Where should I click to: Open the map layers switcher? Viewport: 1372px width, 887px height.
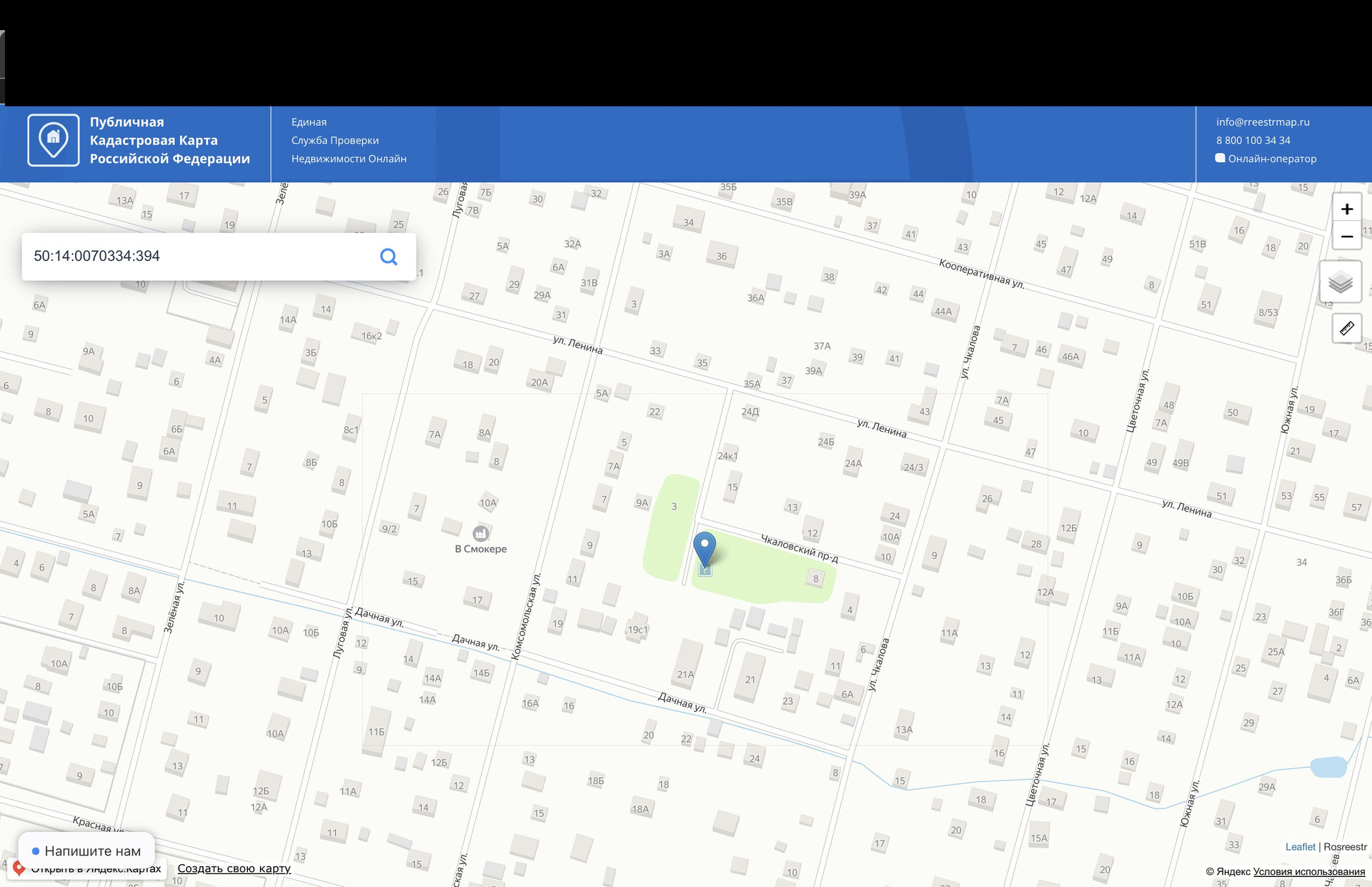click(1341, 282)
